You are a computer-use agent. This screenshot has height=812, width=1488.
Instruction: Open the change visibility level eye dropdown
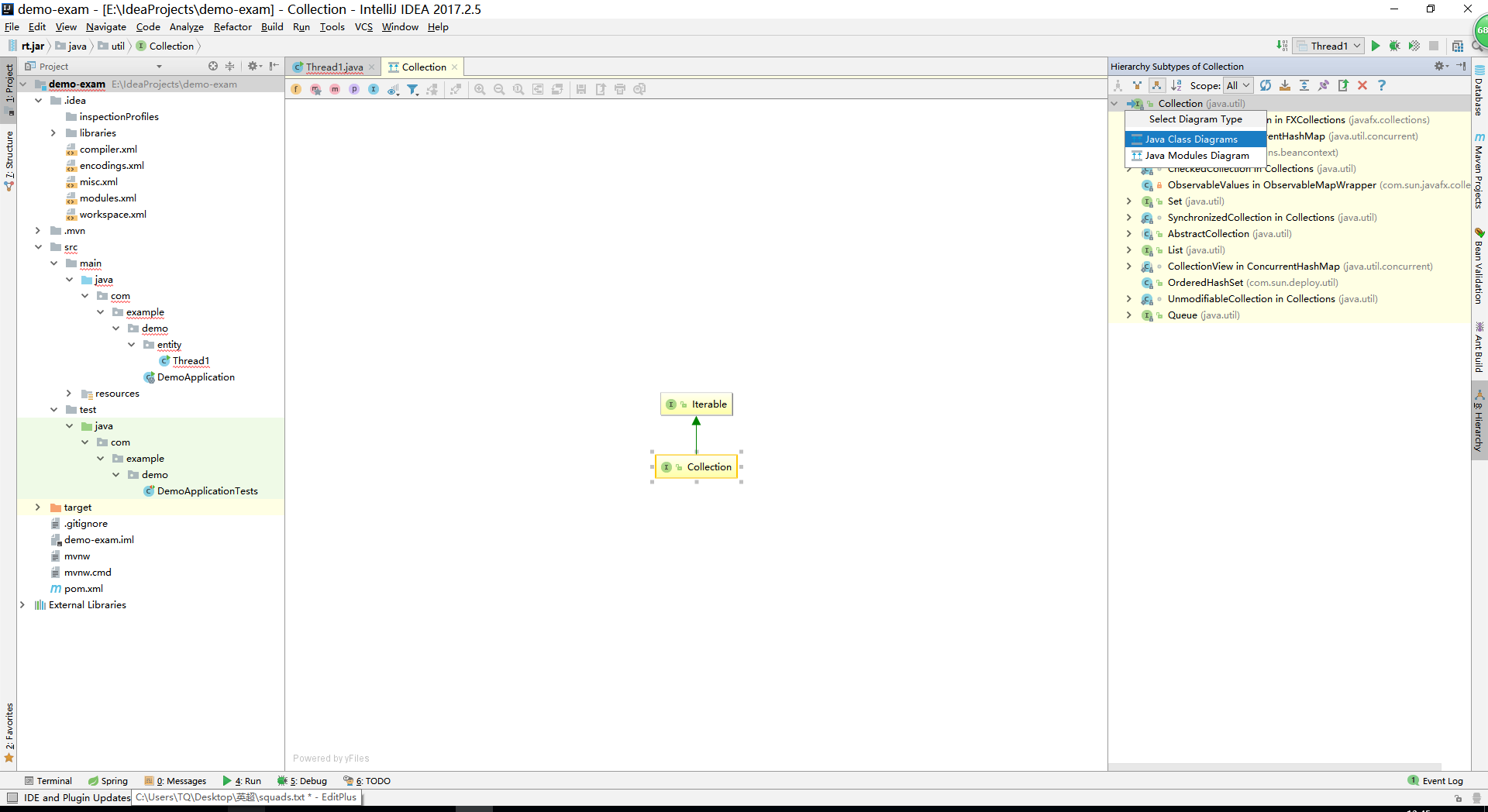click(x=393, y=89)
